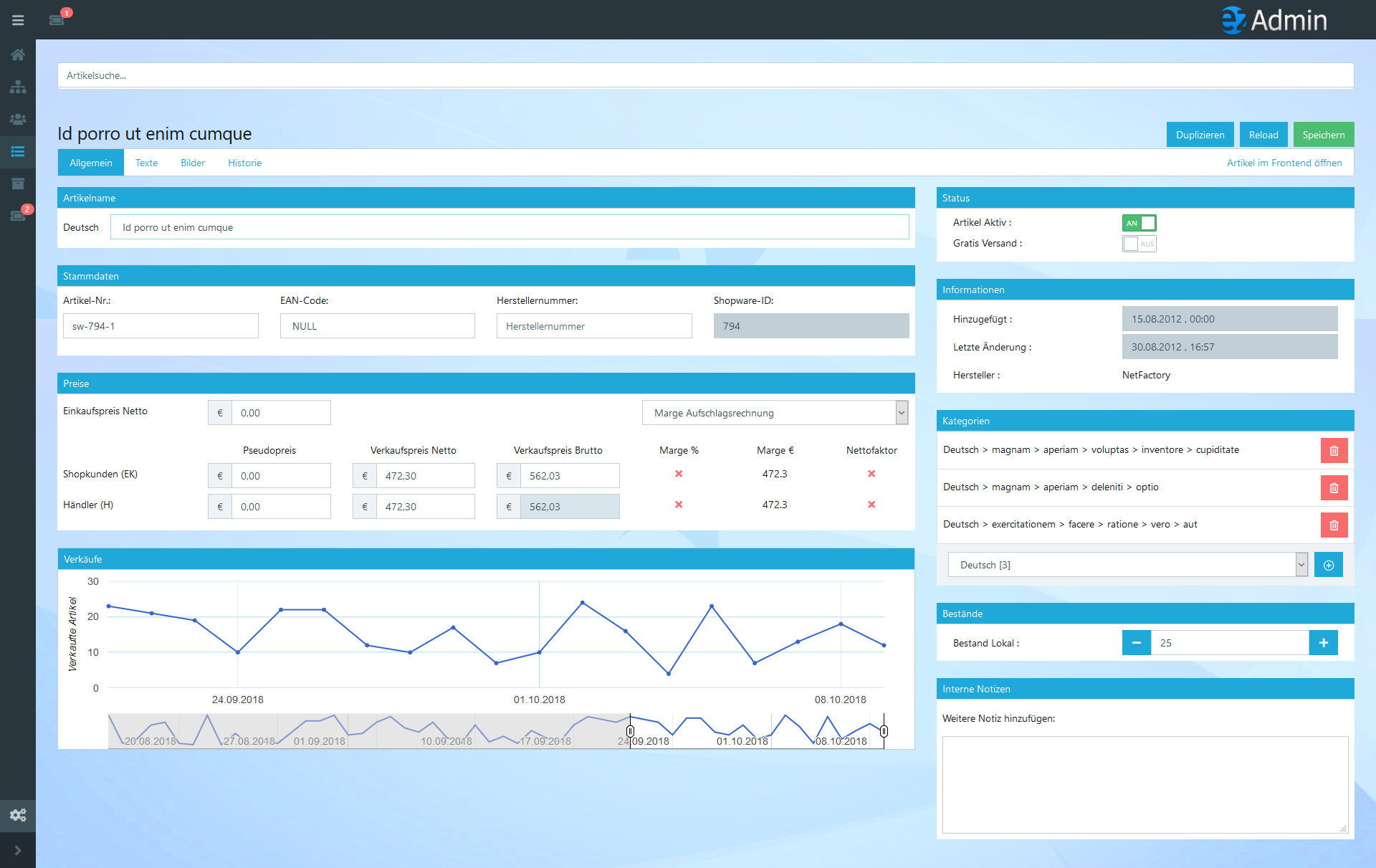Click the Bestand Lokal quantity field

coord(1230,643)
